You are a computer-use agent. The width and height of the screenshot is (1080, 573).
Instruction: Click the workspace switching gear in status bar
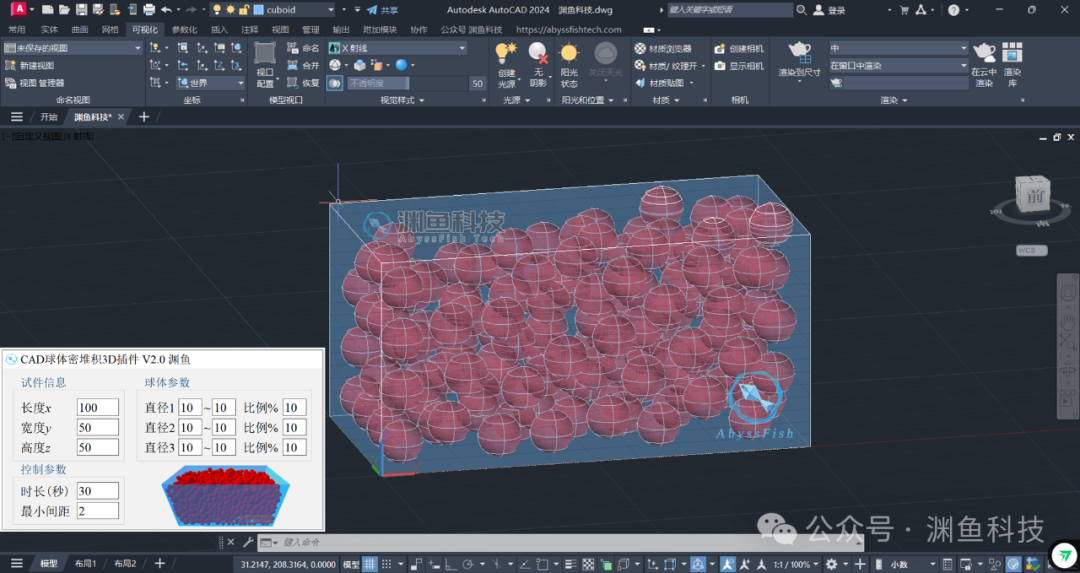point(831,564)
